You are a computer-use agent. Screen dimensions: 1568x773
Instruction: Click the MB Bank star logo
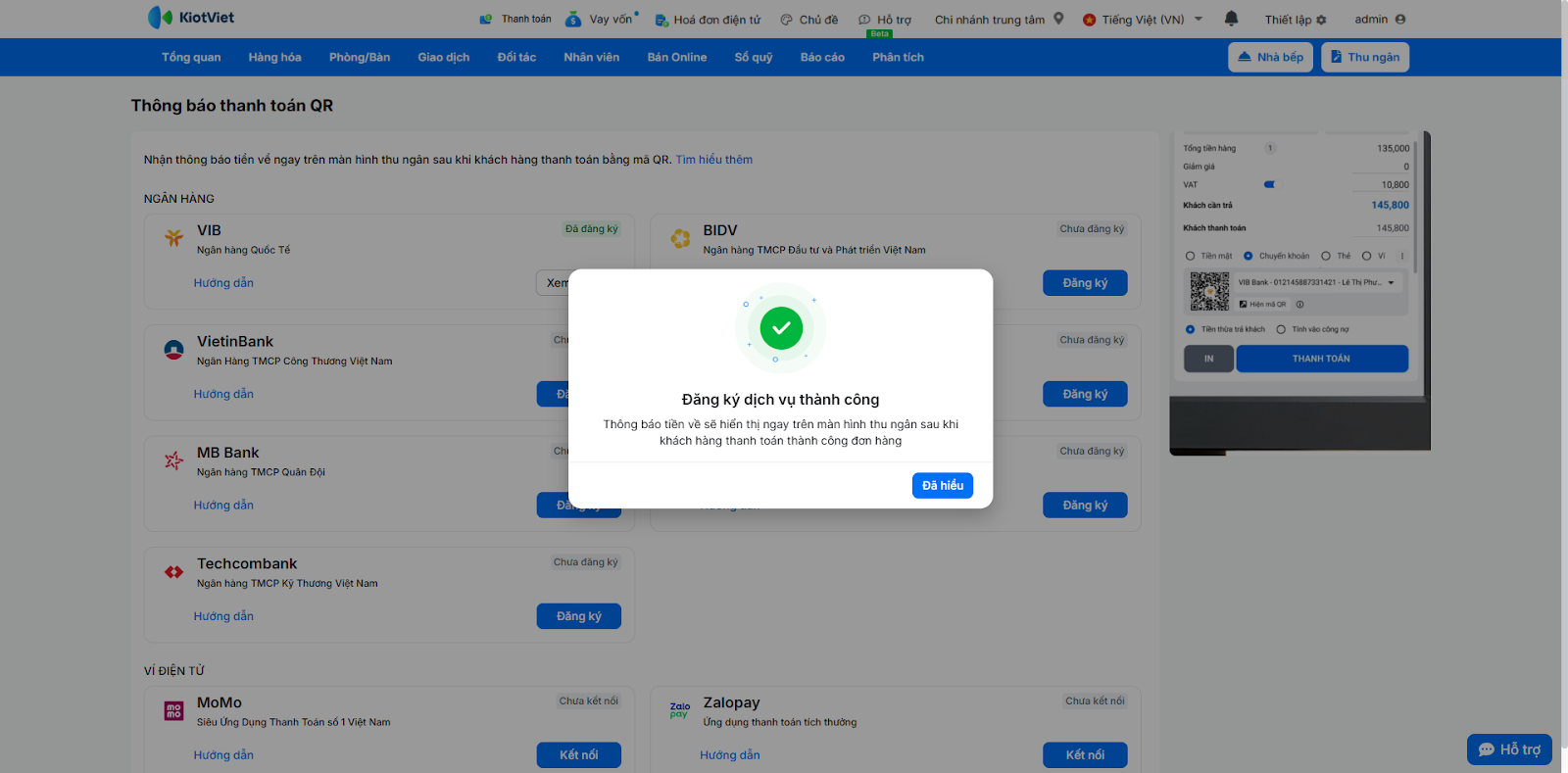174,460
